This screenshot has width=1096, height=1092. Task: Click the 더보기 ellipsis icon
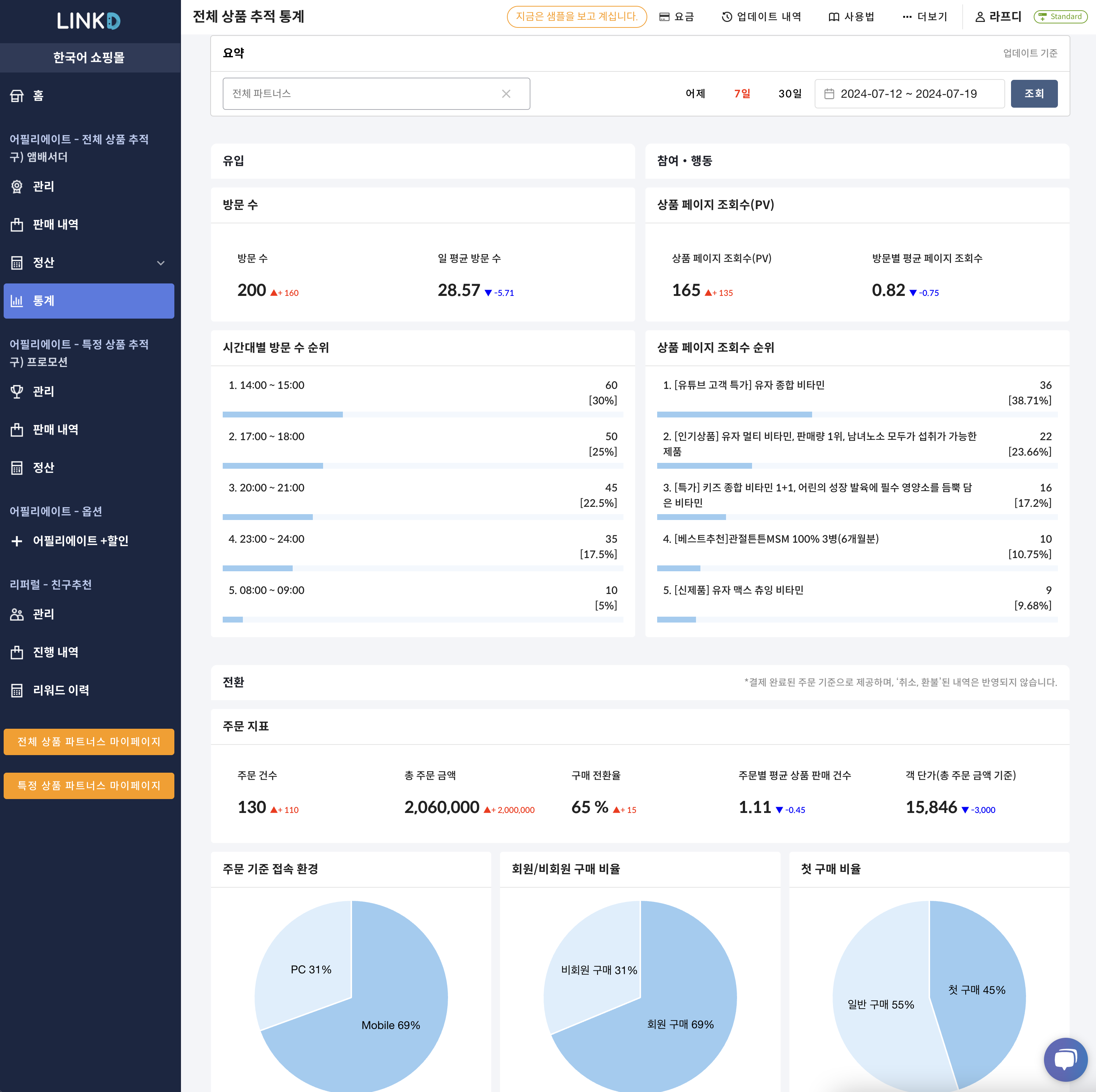pos(907,17)
